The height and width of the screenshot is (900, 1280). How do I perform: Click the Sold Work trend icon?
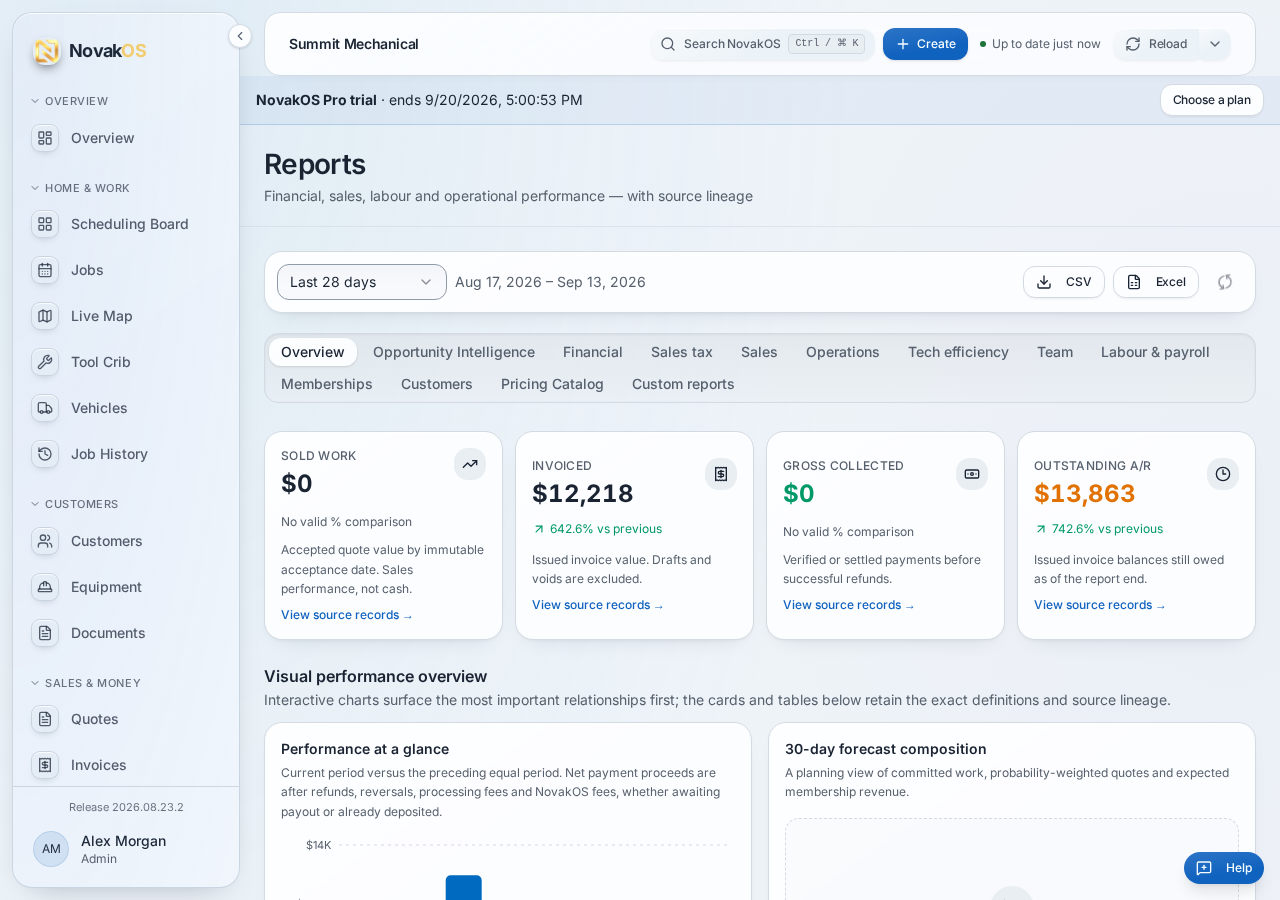click(470, 464)
